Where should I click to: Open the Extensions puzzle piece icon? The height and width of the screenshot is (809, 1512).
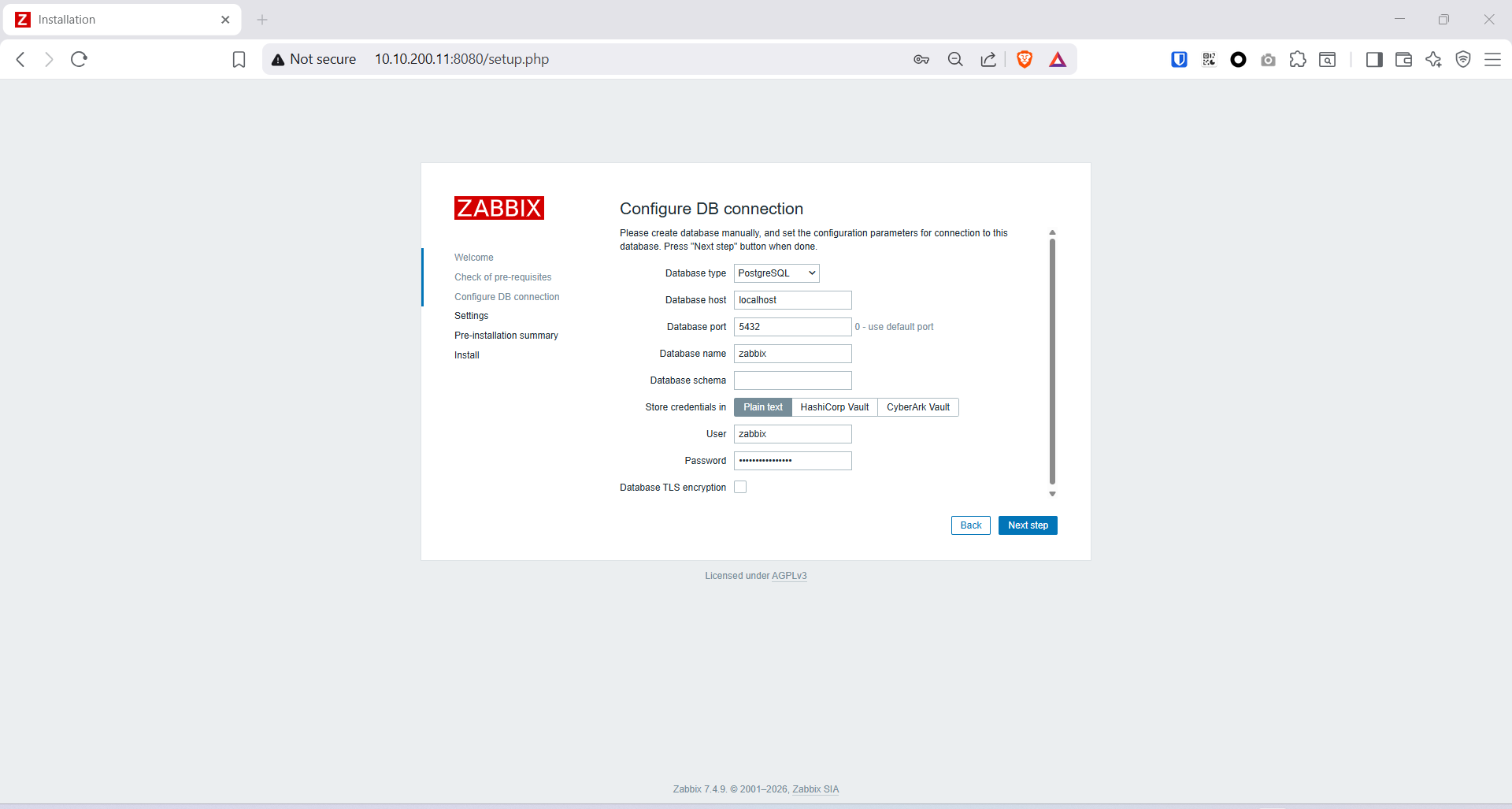[1298, 59]
